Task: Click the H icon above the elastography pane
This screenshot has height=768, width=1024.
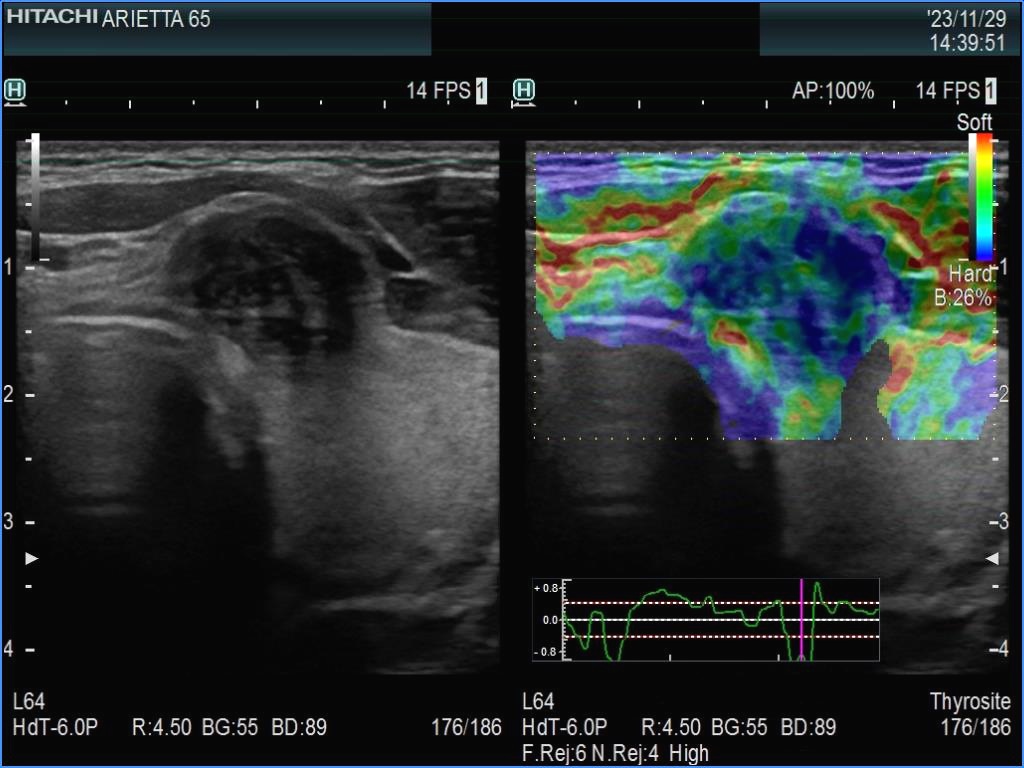Action: (524, 91)
